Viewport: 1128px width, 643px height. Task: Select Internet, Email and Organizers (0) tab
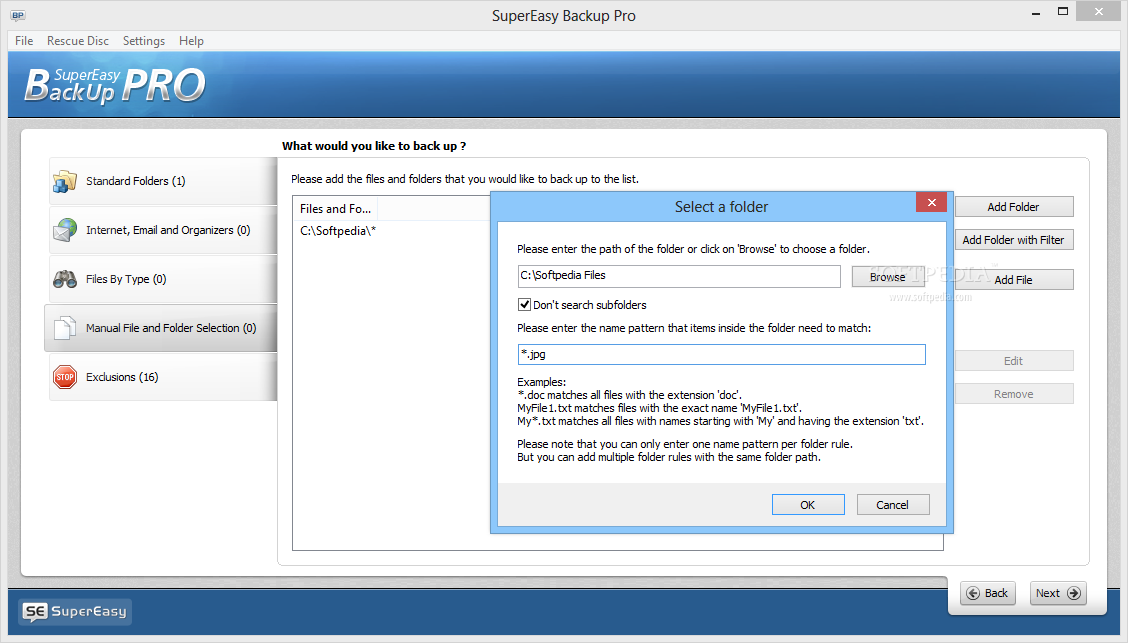click(x=163, y=230)
